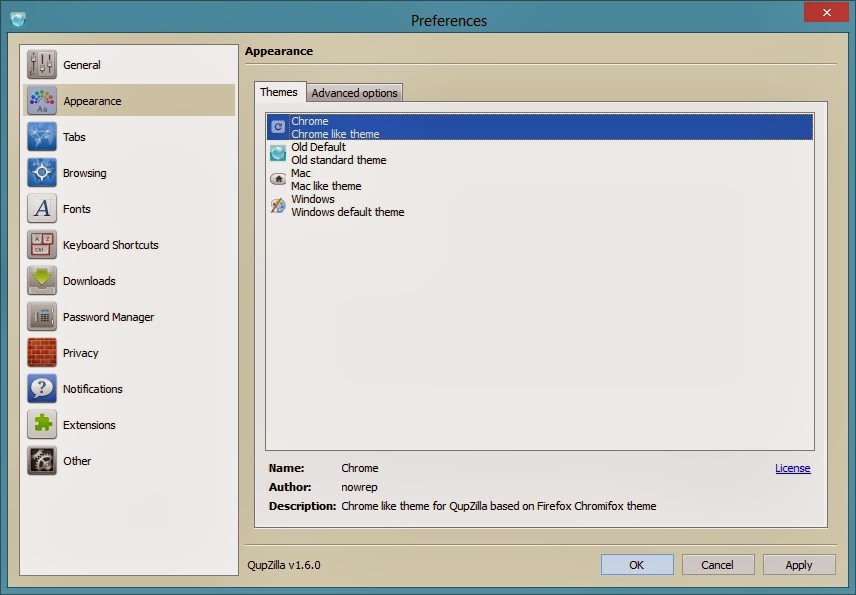Click the Apply button

pos(799,565)
